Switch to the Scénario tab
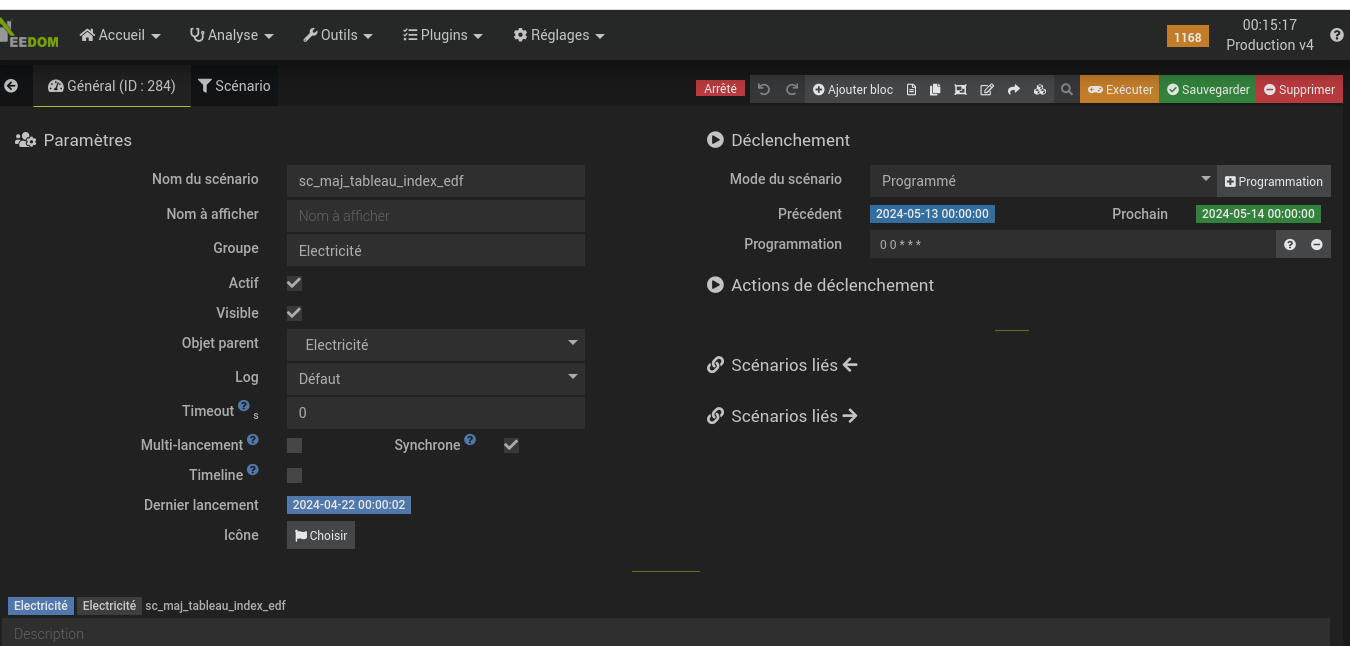The image size is (1350, 646). point(234,86)
